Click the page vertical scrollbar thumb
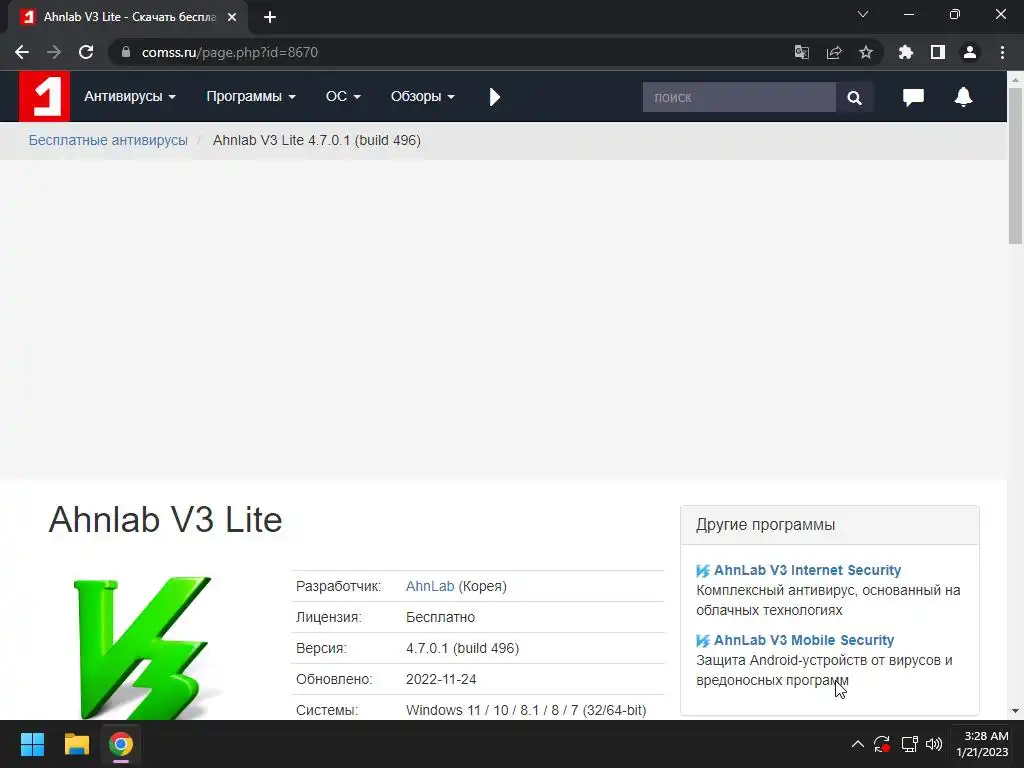 (x=1016, y=166)
